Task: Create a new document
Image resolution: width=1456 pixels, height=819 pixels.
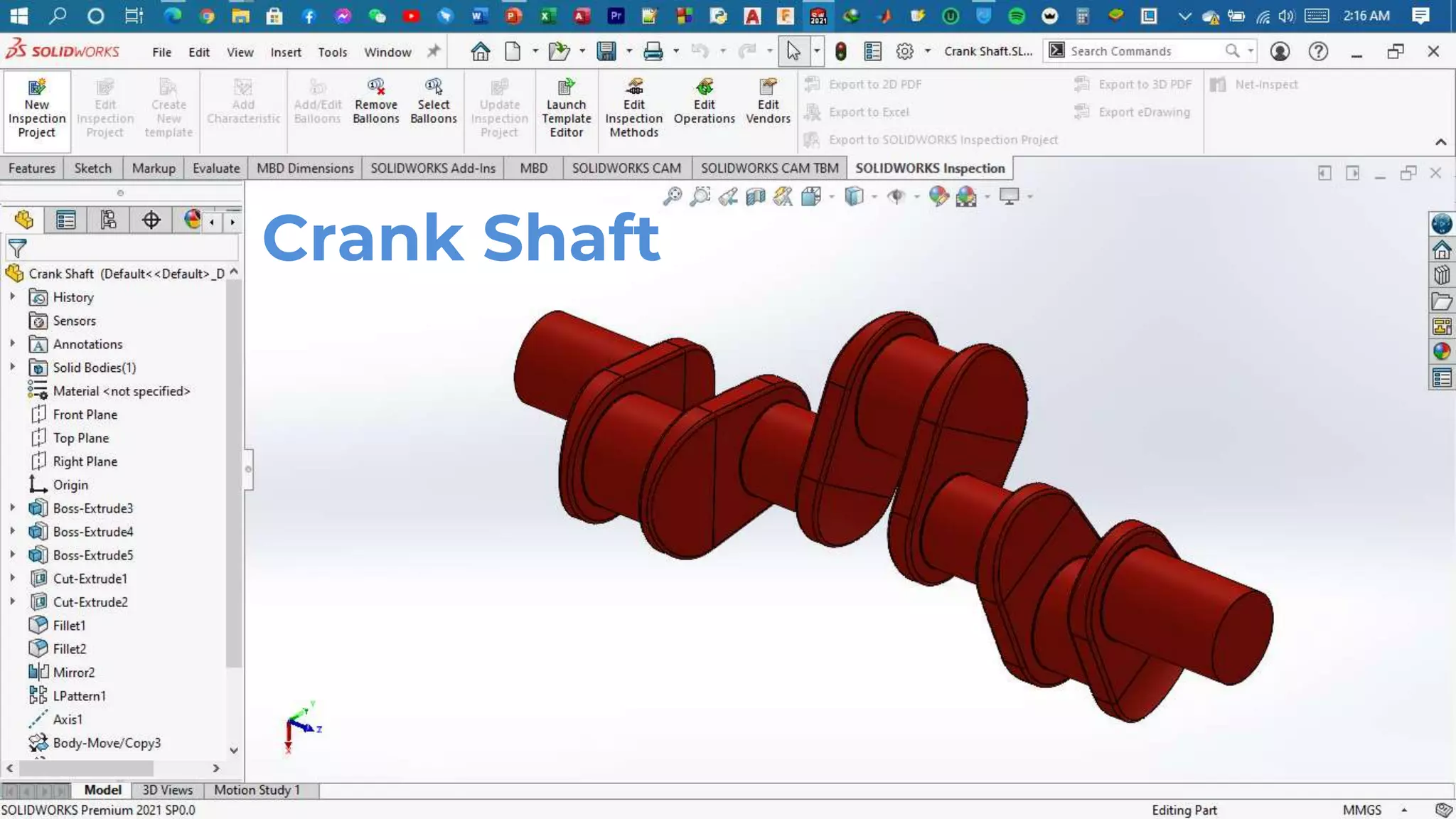Action: tap(513, 51)
